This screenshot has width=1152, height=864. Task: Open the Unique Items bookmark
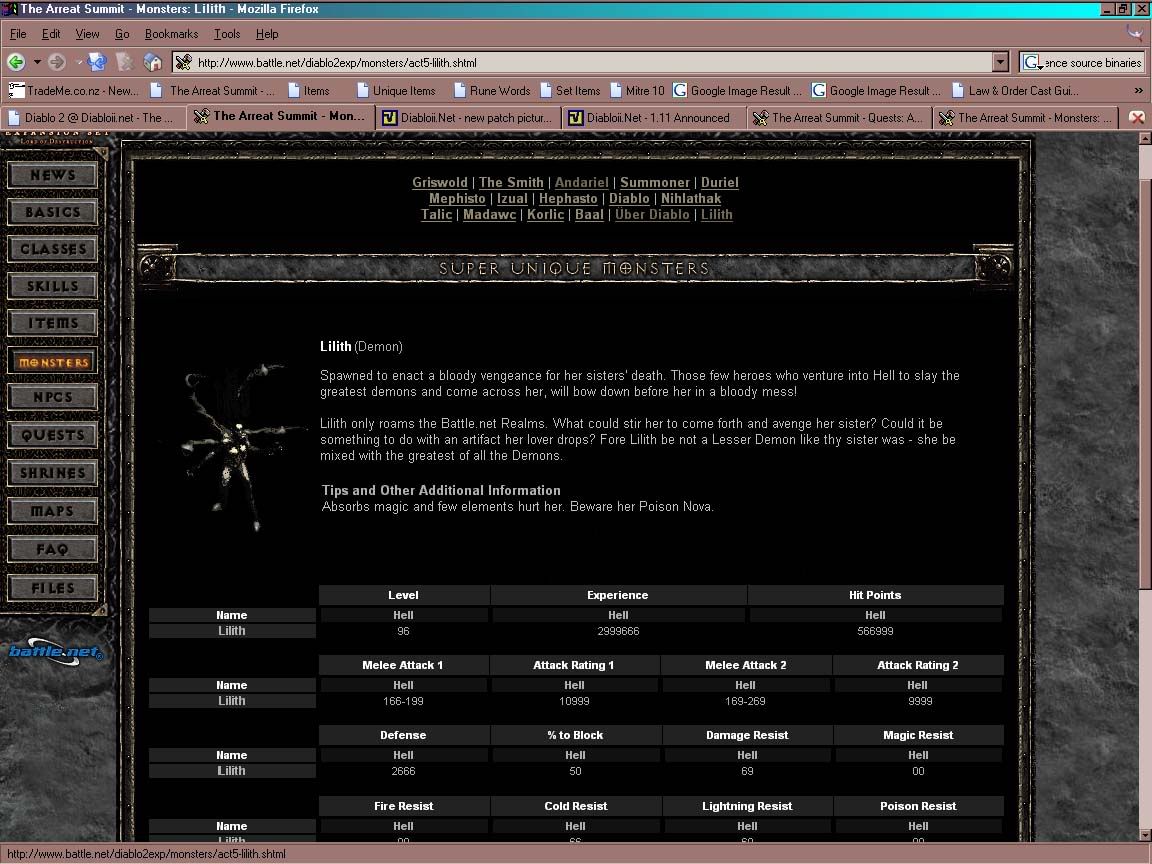coord(396,90)
